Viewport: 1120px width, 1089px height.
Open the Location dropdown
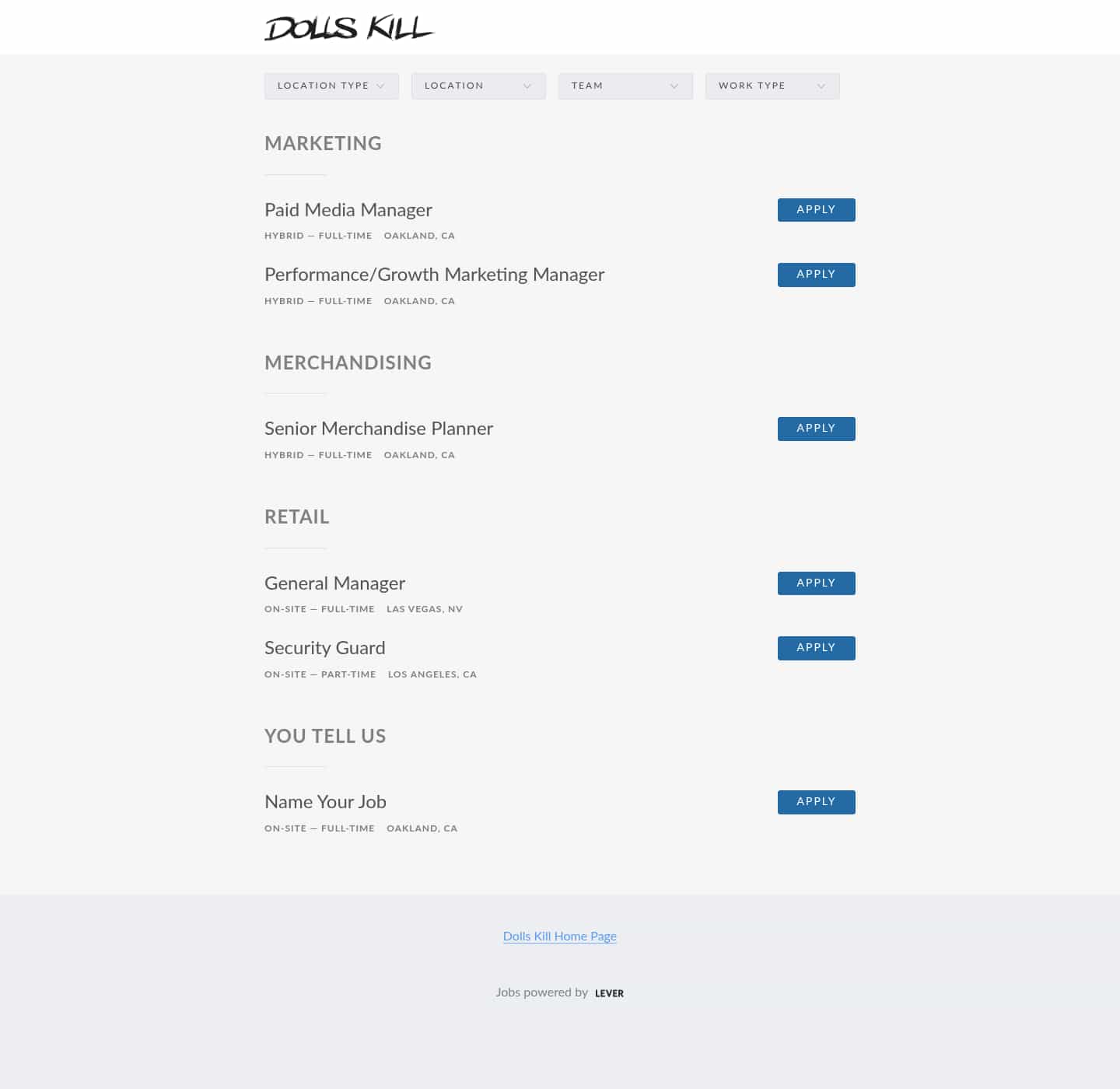coord(478,86)
